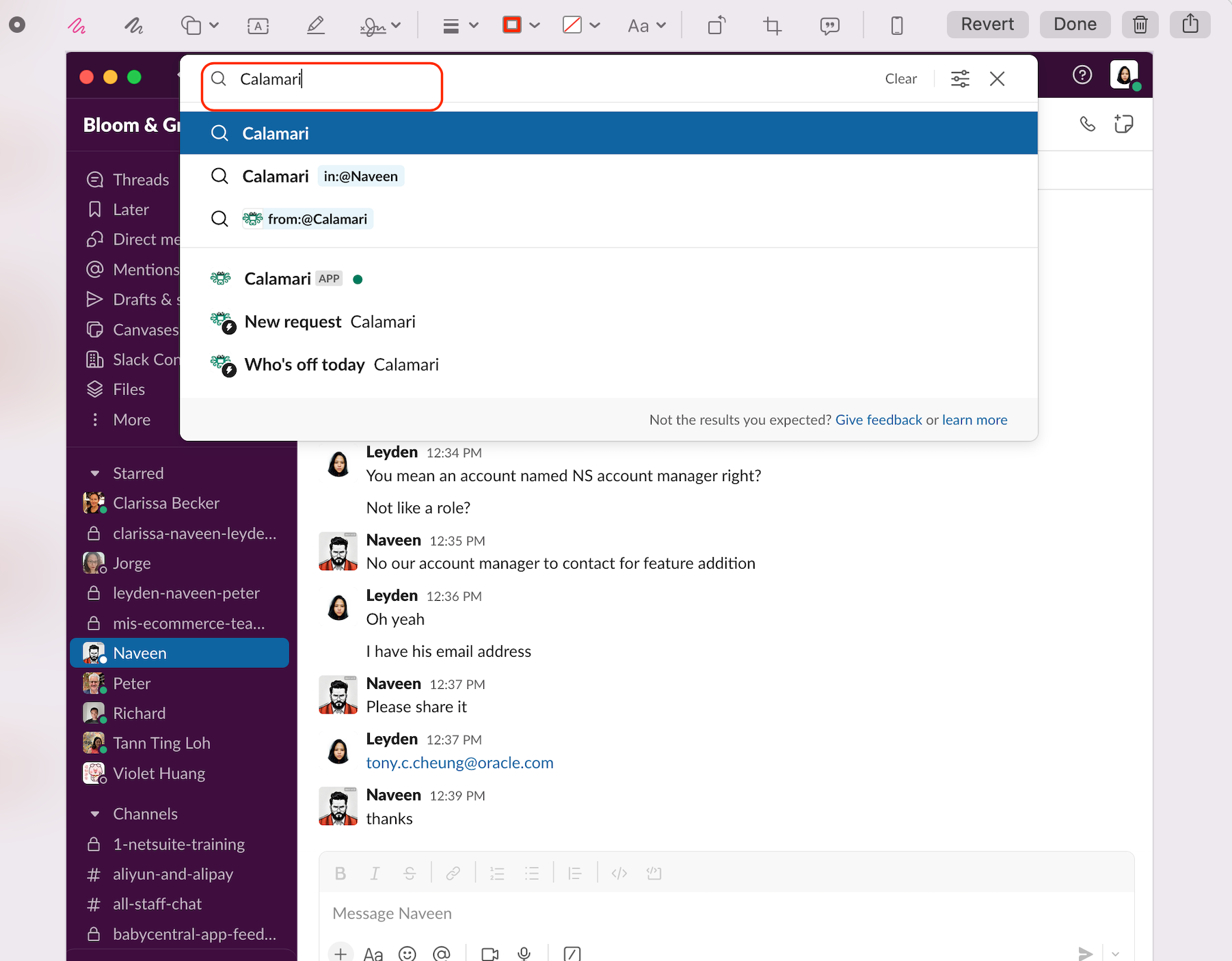Viewport: 1232px width, 961px height.
Task: Open the line style dropdown
Action: 460,26
